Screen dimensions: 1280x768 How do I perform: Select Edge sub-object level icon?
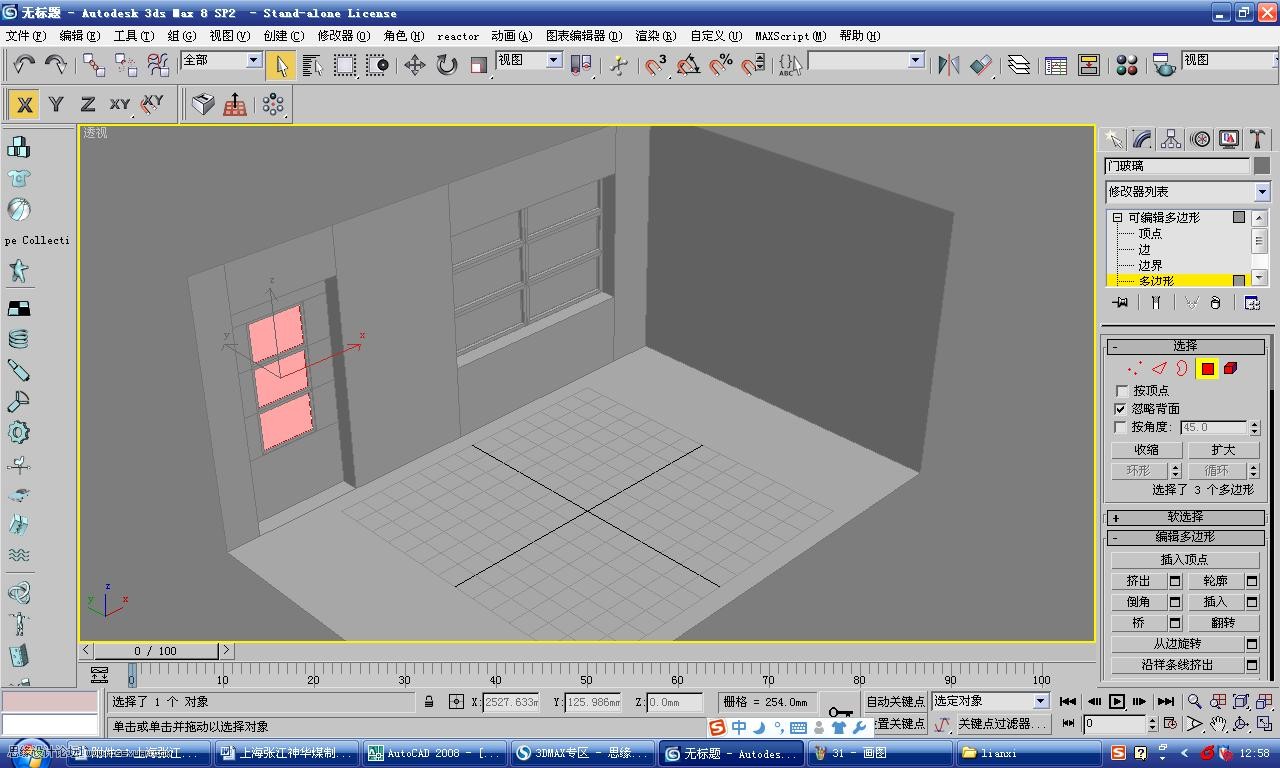pyautogui.click(x=1159, y=368)
